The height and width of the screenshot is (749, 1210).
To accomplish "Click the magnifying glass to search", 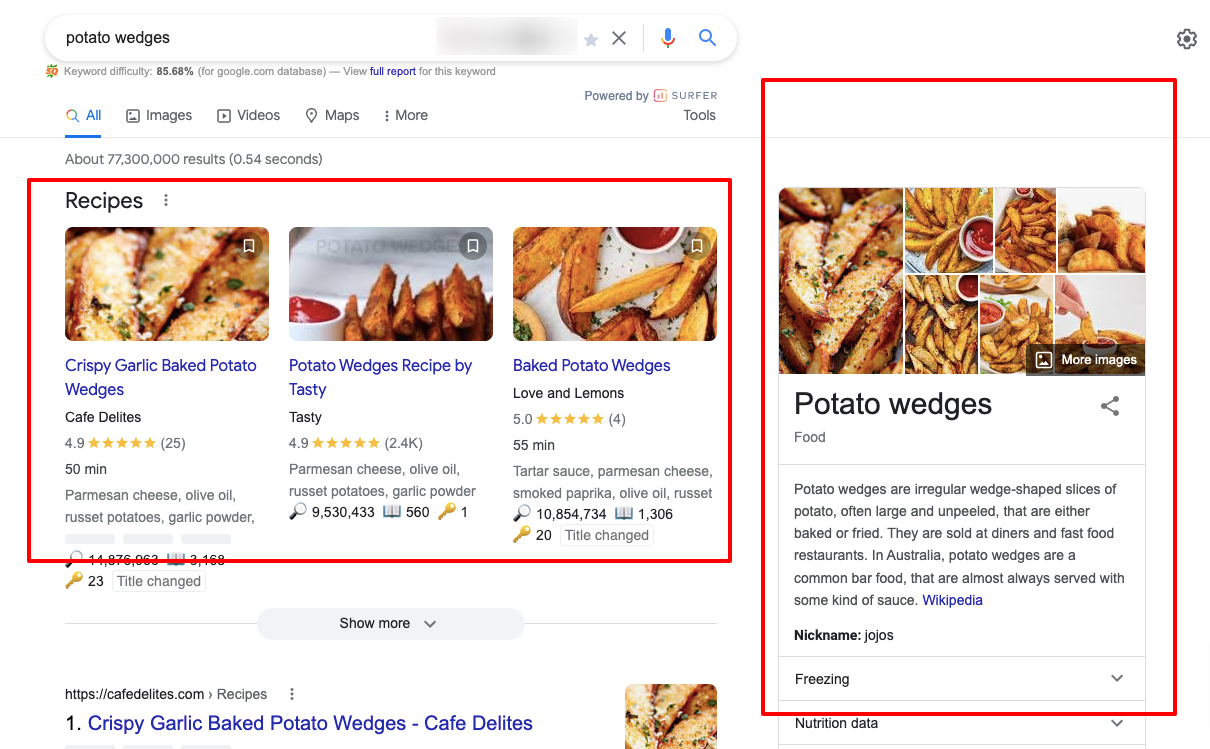I will point(707,37).
